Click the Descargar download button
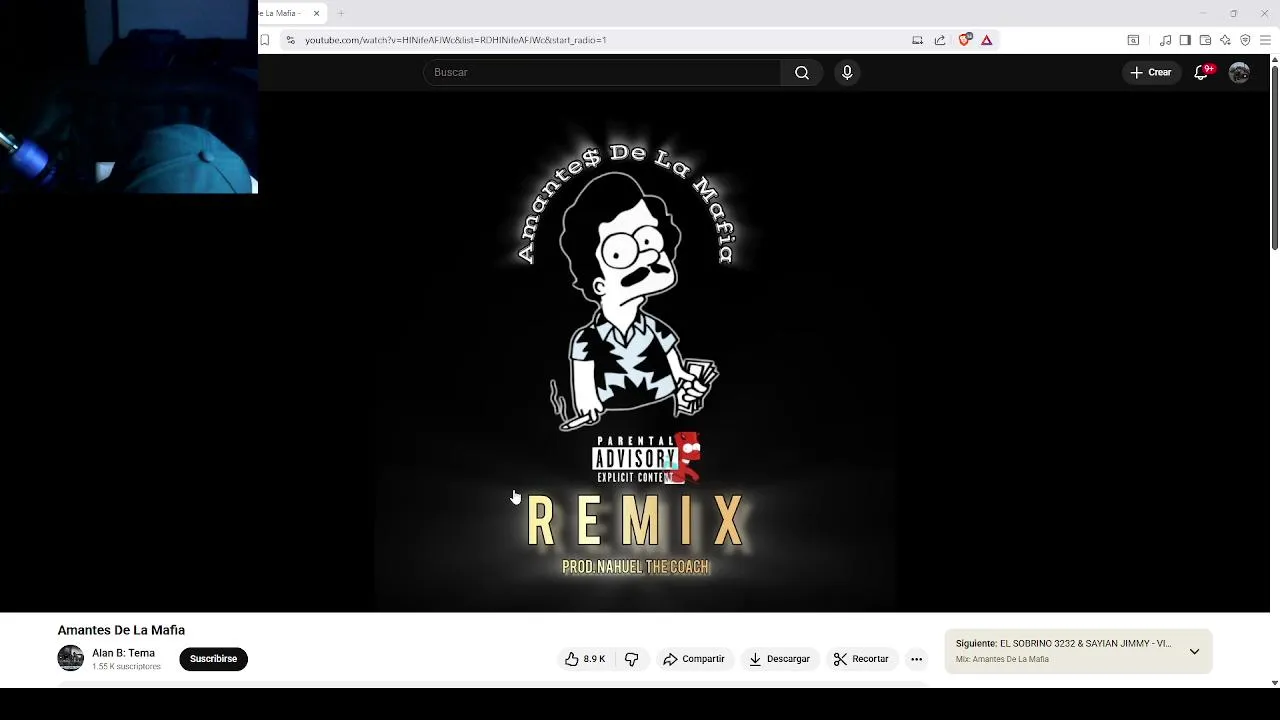1280x720 pixels. [x=779, y=659]
